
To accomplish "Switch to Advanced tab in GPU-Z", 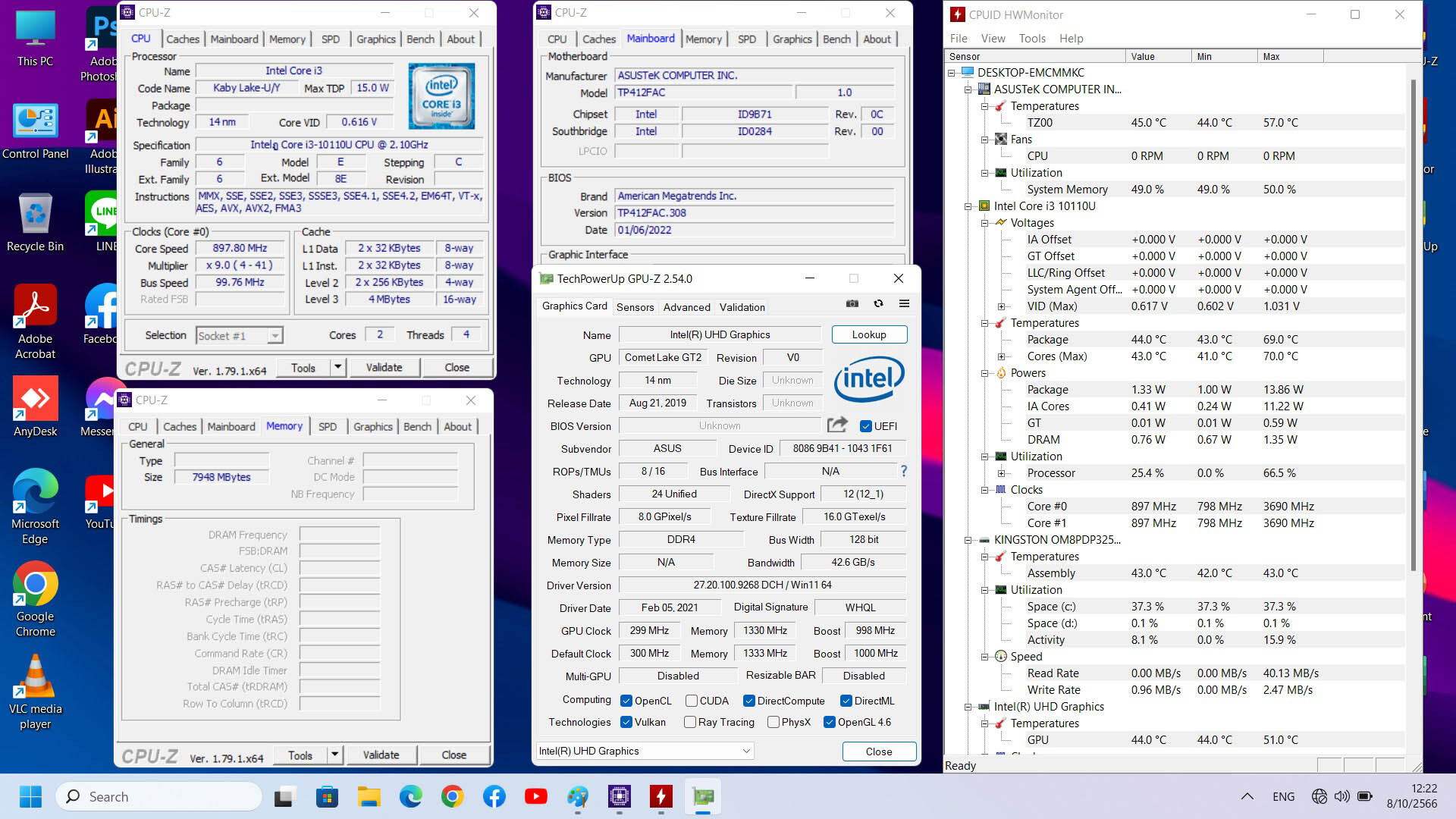I will pyautogui.click(x=686, y=307).
